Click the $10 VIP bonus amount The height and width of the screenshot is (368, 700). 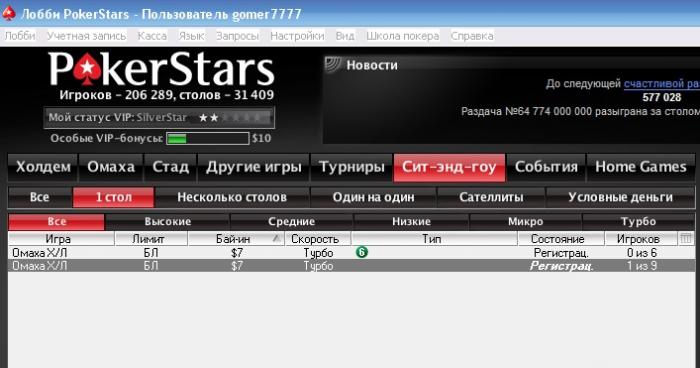click(x=261, y=138)
